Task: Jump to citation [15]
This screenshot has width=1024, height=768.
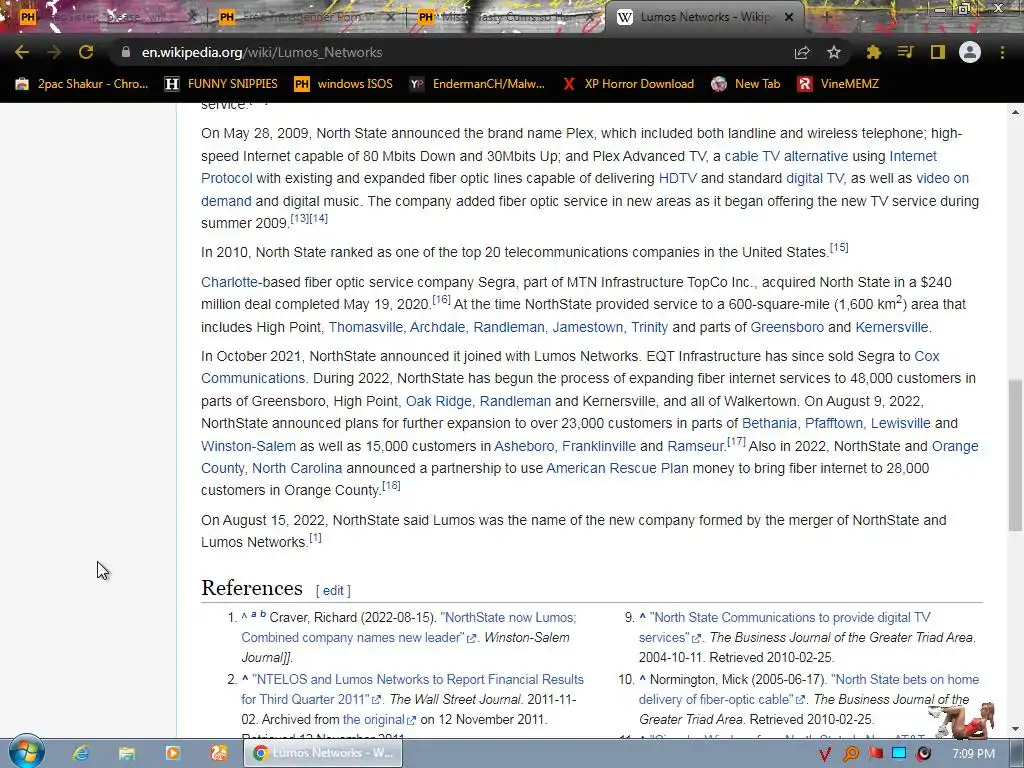Action: coord(839,248)
